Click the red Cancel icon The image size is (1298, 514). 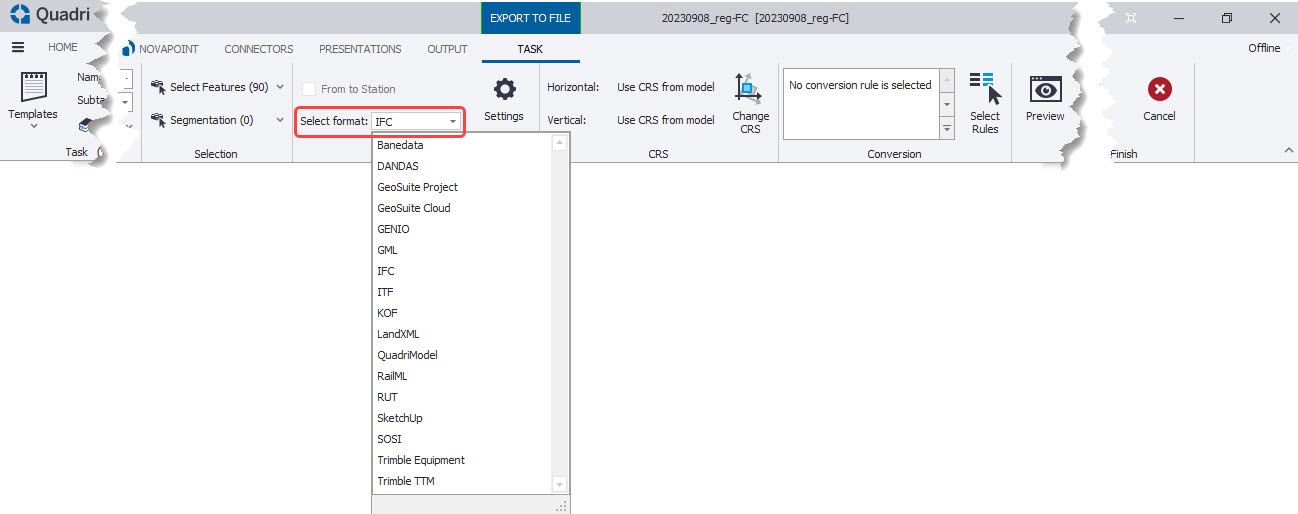coord(1159,89)
